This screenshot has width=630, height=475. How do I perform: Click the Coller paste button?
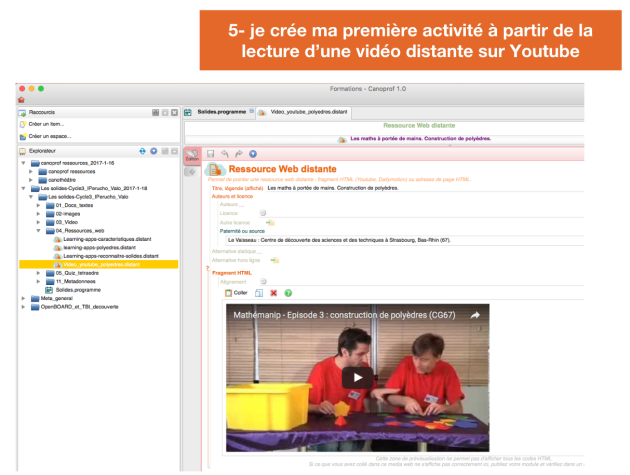point(236,293)
